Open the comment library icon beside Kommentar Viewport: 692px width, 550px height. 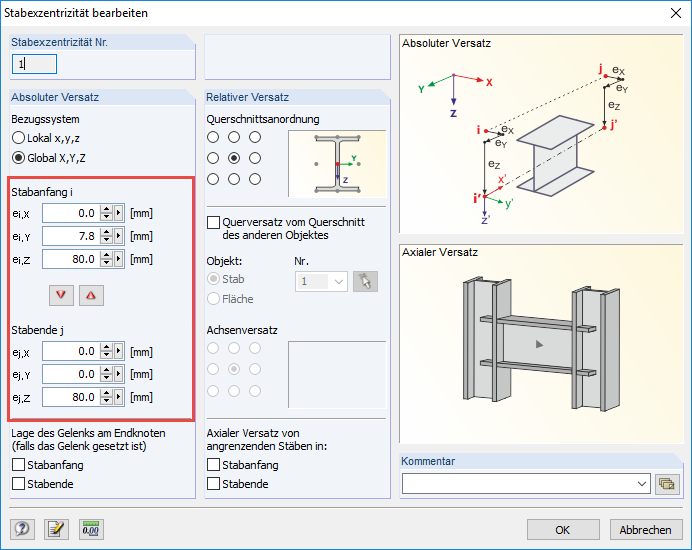(x=667, y=484)
